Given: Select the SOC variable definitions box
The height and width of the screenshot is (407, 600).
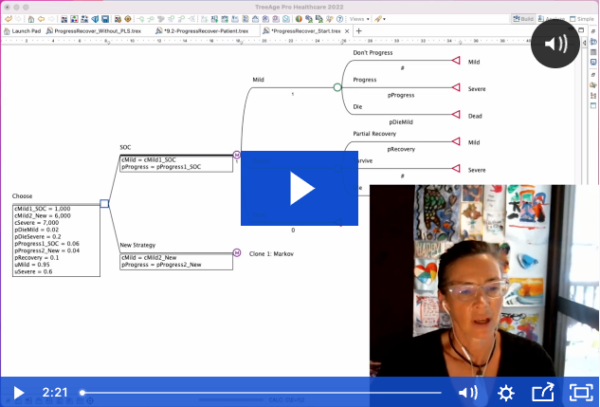Looking at the screenshot, I should click(175, 162).
